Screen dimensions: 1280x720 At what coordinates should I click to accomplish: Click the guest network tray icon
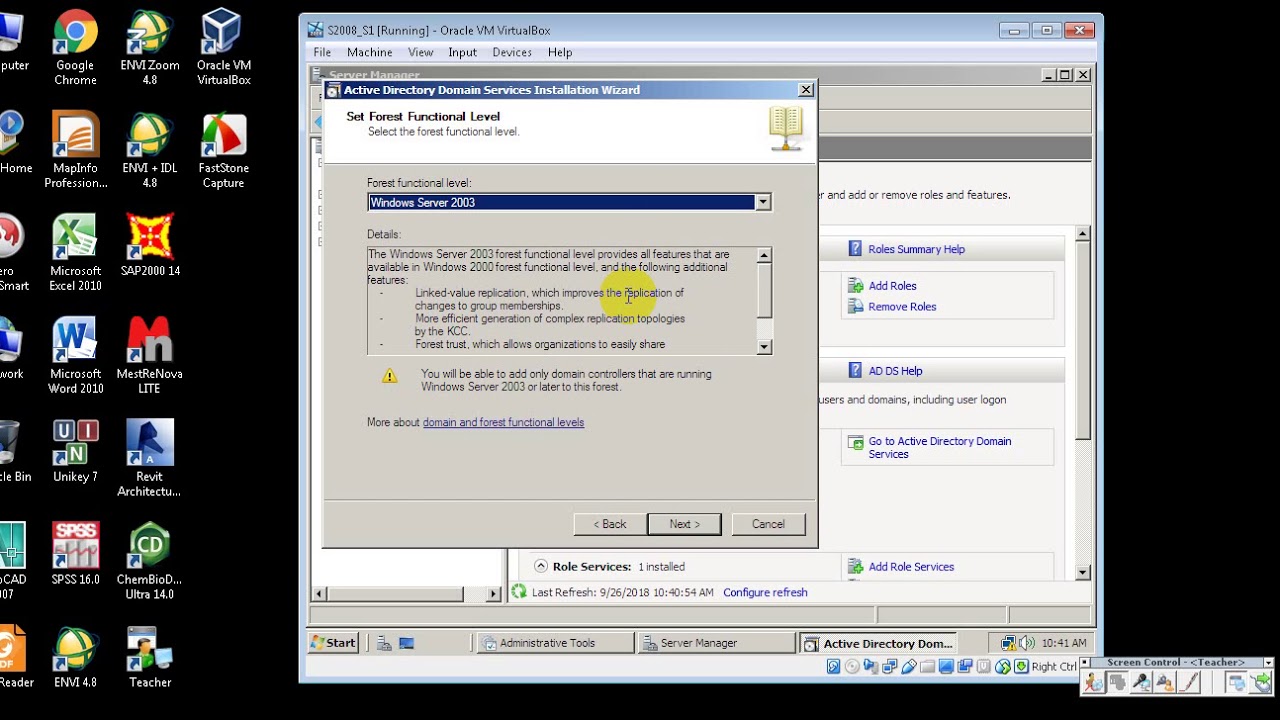tap(1008, 643)
